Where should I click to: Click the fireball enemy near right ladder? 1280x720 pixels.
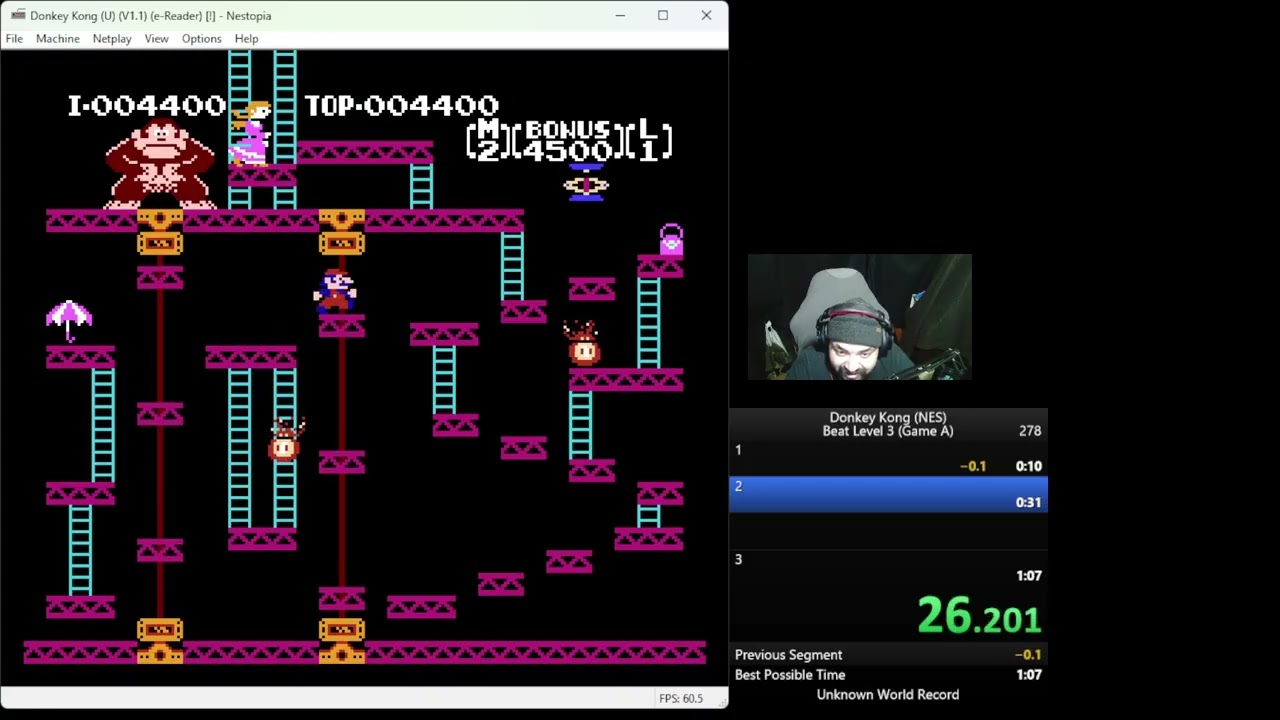tap(582, 343)
